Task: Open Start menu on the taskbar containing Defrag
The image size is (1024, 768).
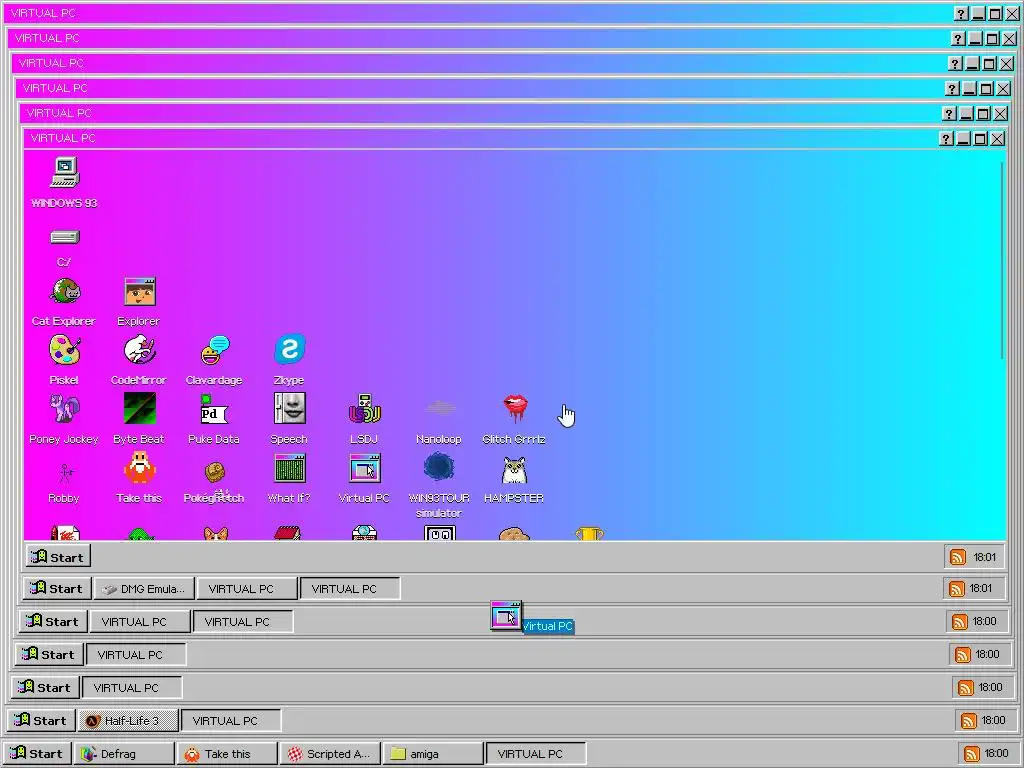Action: [x=36, y=754]
